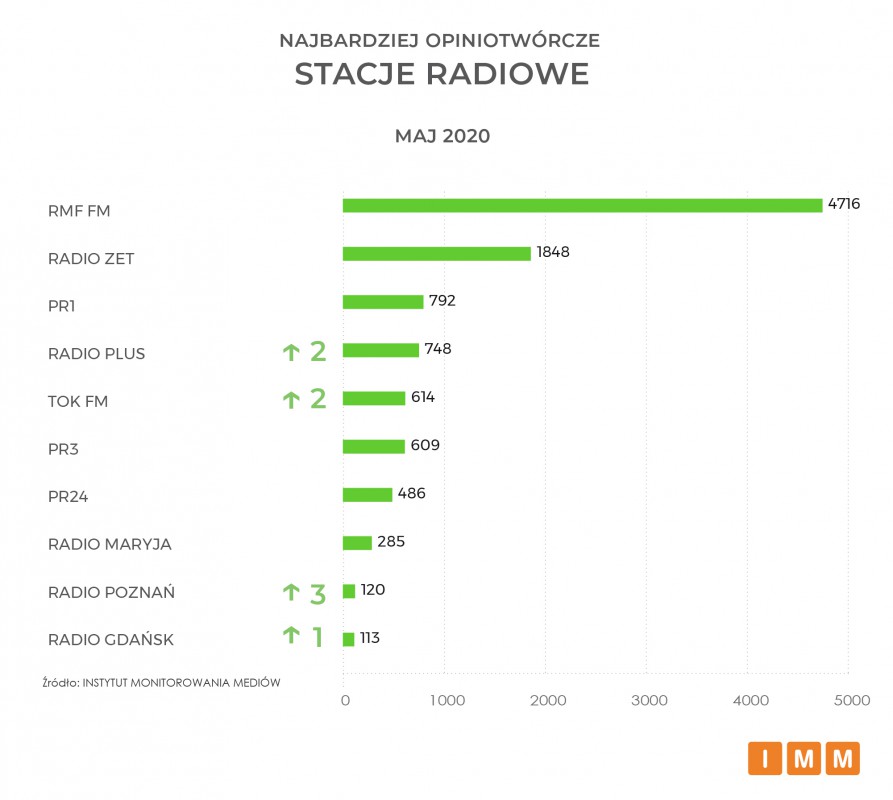Click the PR24 bar in the chart
Screen dimensions: 893x800
(x=367, y=494)
